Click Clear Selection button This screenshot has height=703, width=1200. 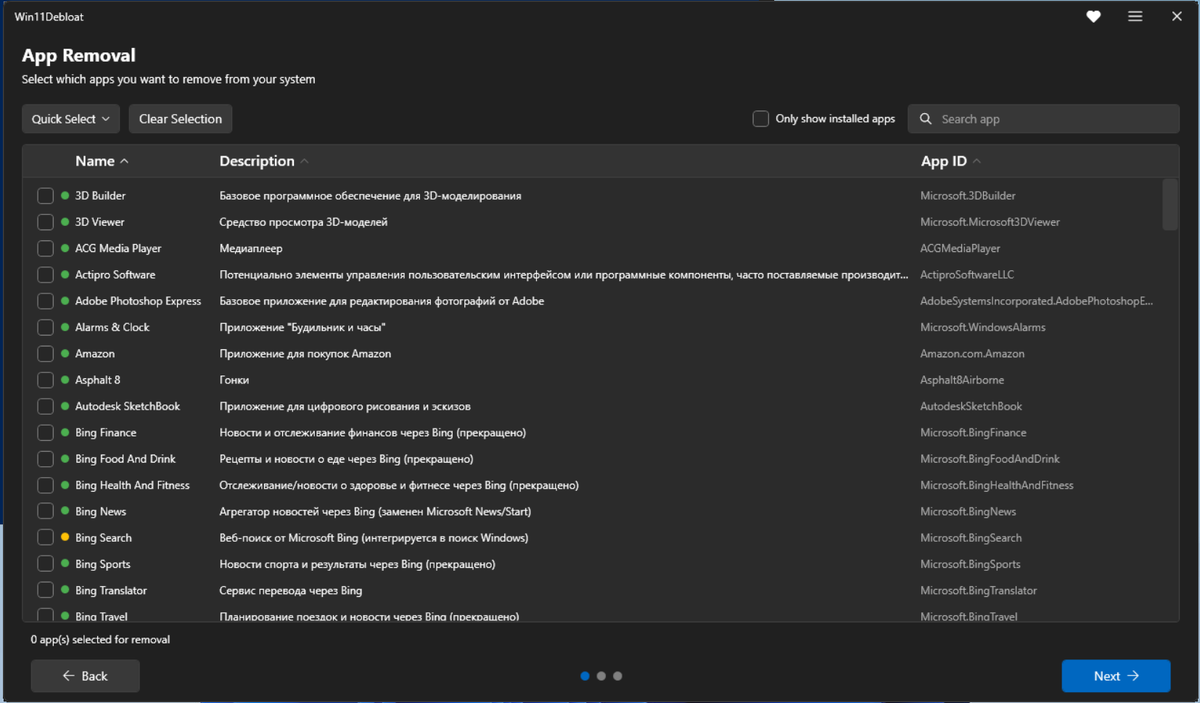coord(181,119)
